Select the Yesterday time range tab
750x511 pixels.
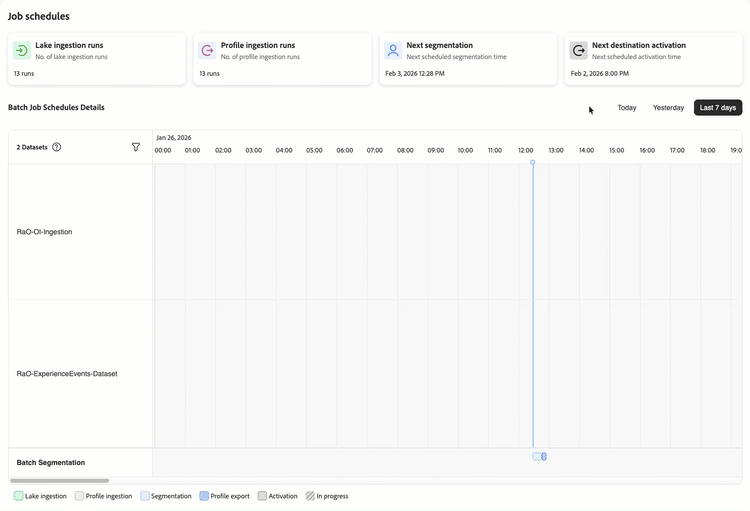(668, 108)
